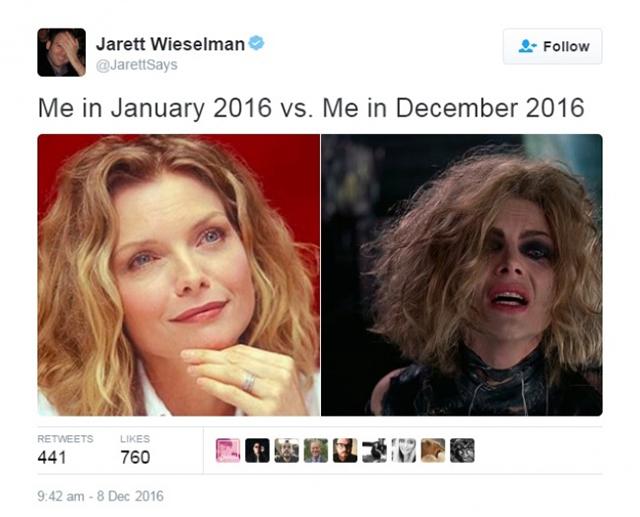
Task: Click the Jarett Wieselman display name
Action: coord(170,44)
